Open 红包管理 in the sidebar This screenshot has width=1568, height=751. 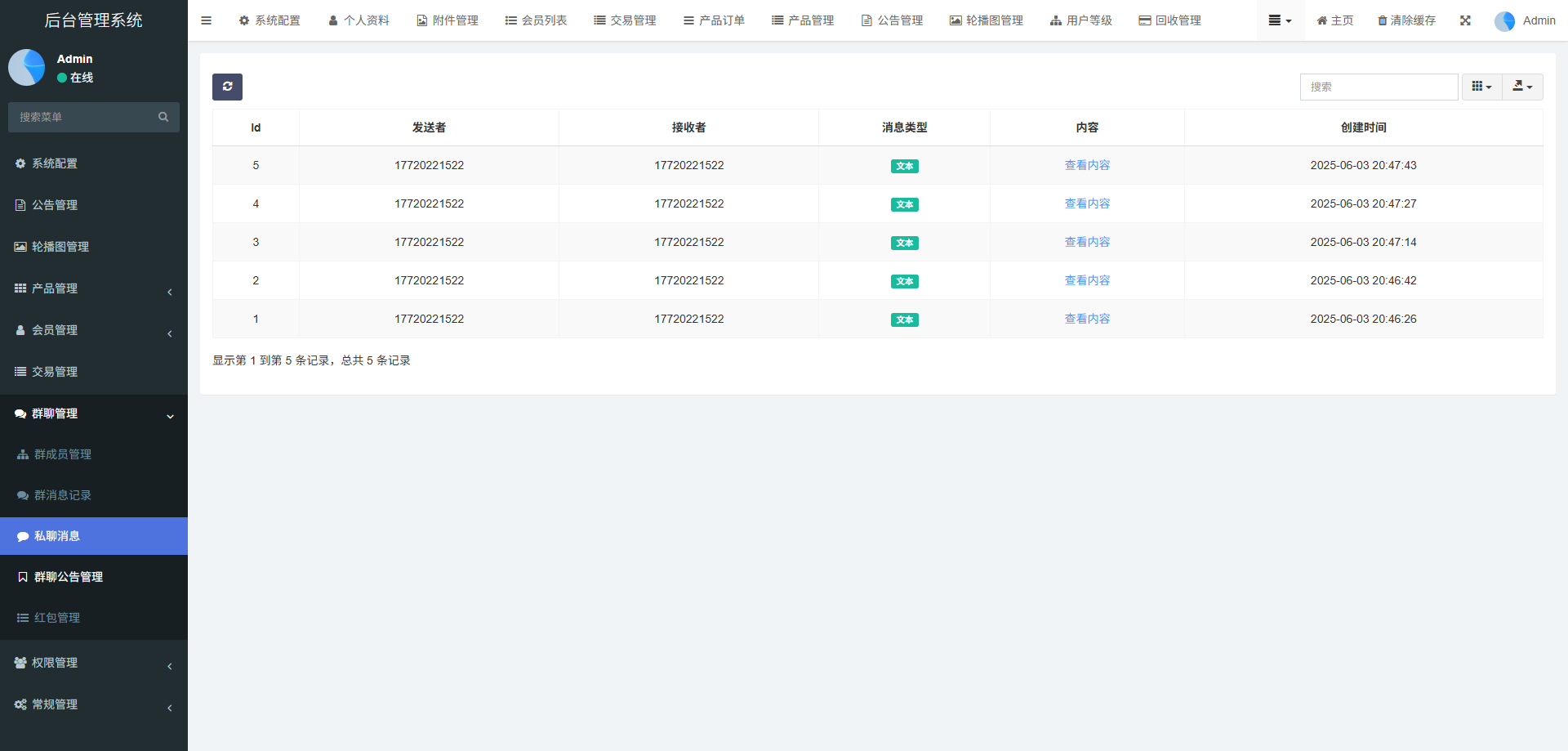click(x=57, y=618)
